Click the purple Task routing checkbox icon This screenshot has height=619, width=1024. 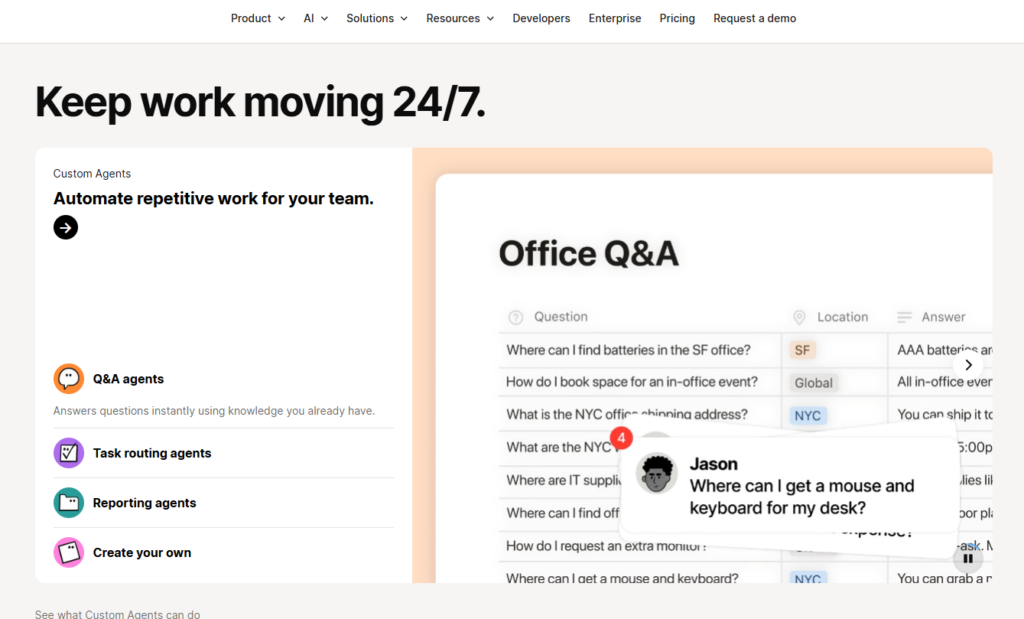[x=69, y=453]
